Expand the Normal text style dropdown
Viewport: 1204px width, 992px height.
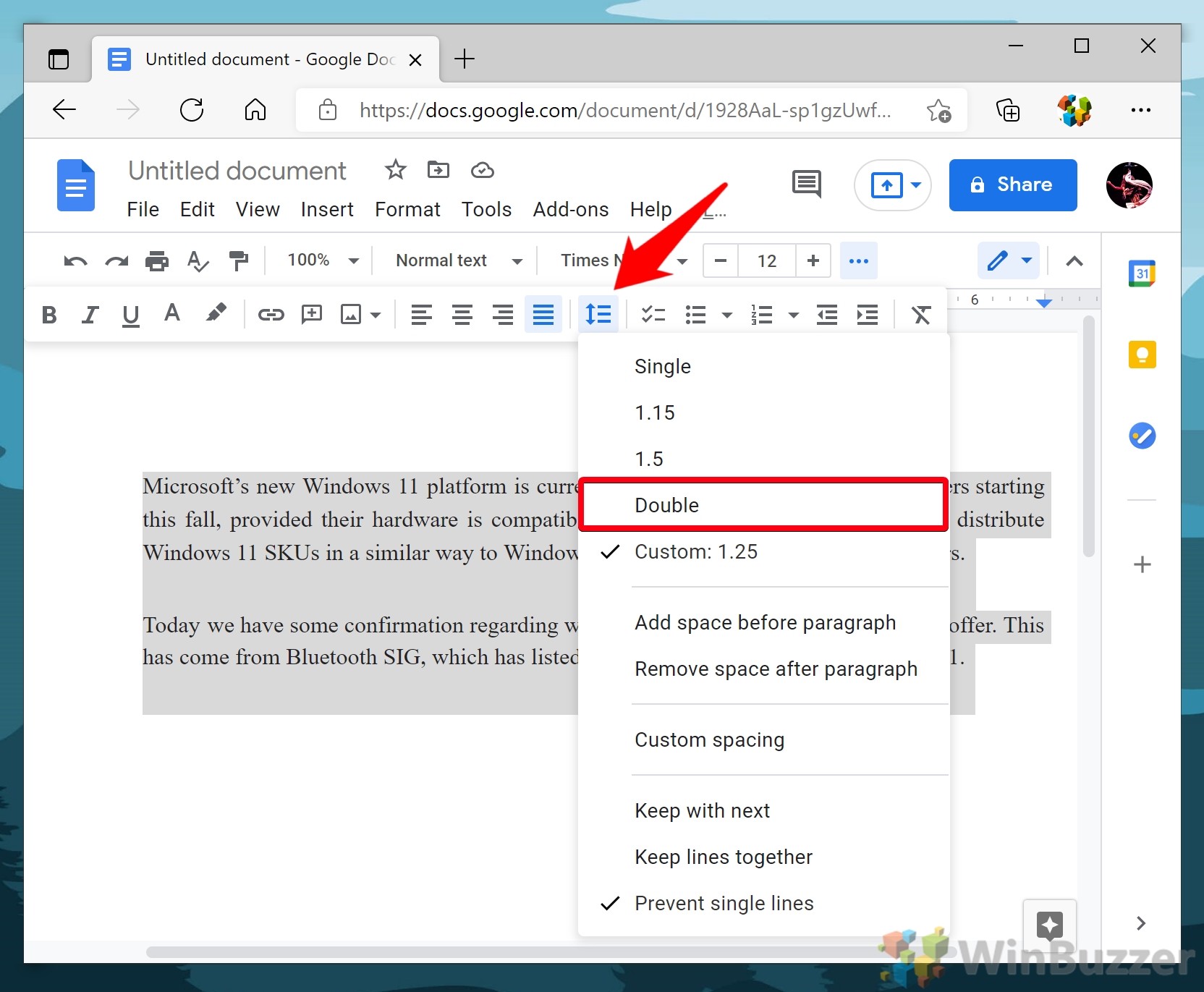point(459,260)
